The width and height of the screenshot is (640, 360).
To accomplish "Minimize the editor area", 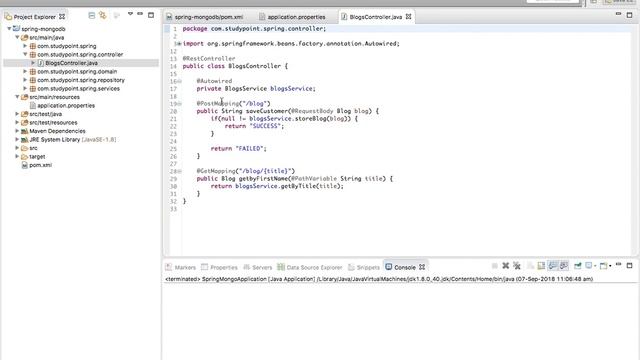I will point(618,14).
